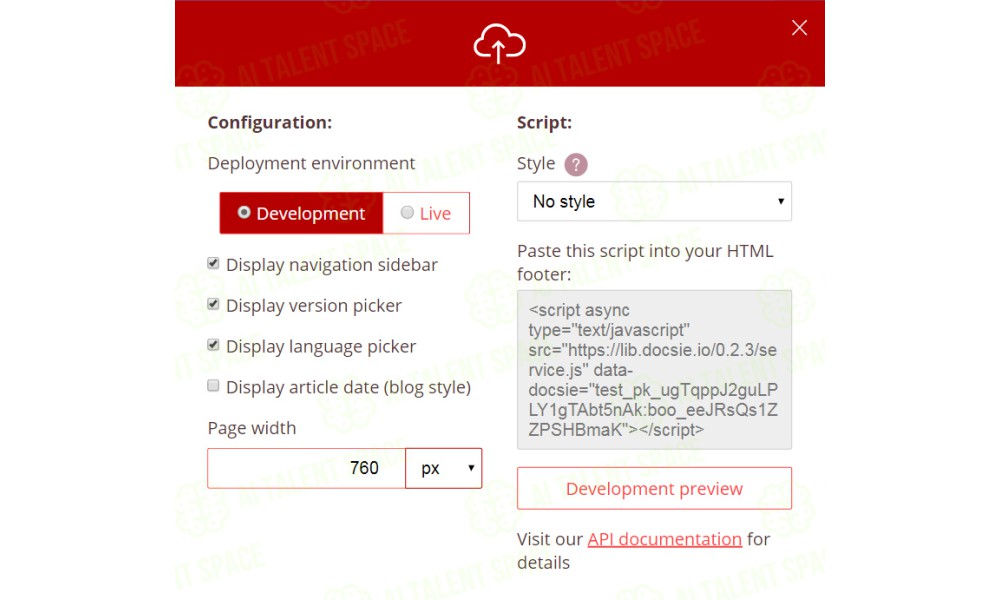Uncheck Display navigation sidebar
Viewport: 1000px width, 600px height.
coord(213,263)
